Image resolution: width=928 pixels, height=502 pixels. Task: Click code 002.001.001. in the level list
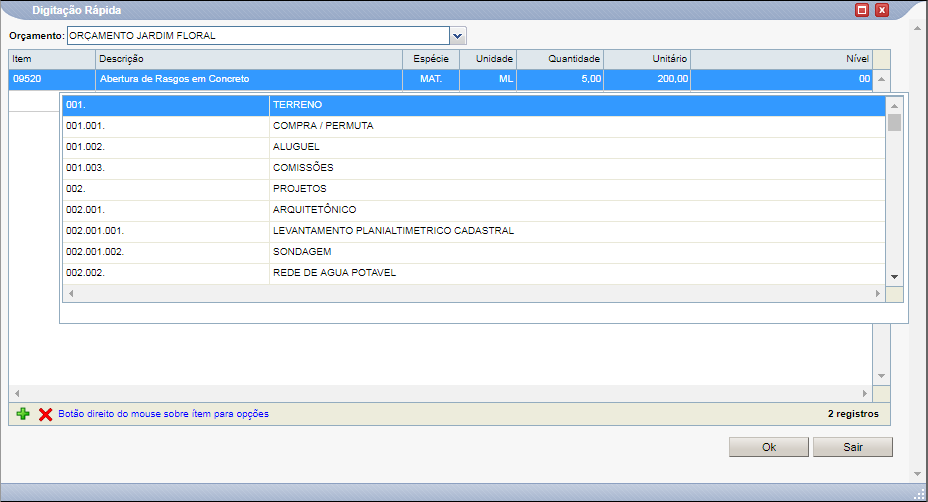(x=95, y=230)
